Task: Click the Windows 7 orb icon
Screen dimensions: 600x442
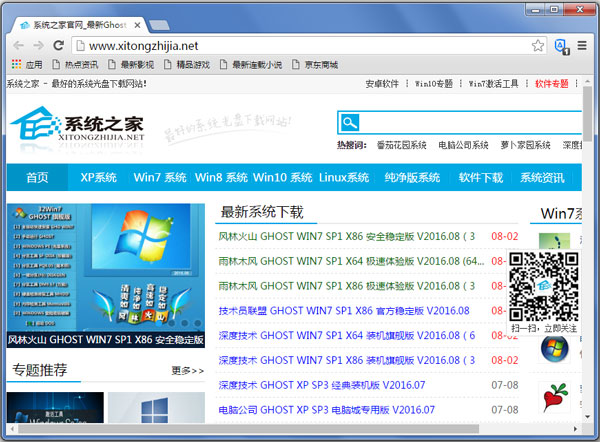Action: pyautogui.click(x=554, y=348)
